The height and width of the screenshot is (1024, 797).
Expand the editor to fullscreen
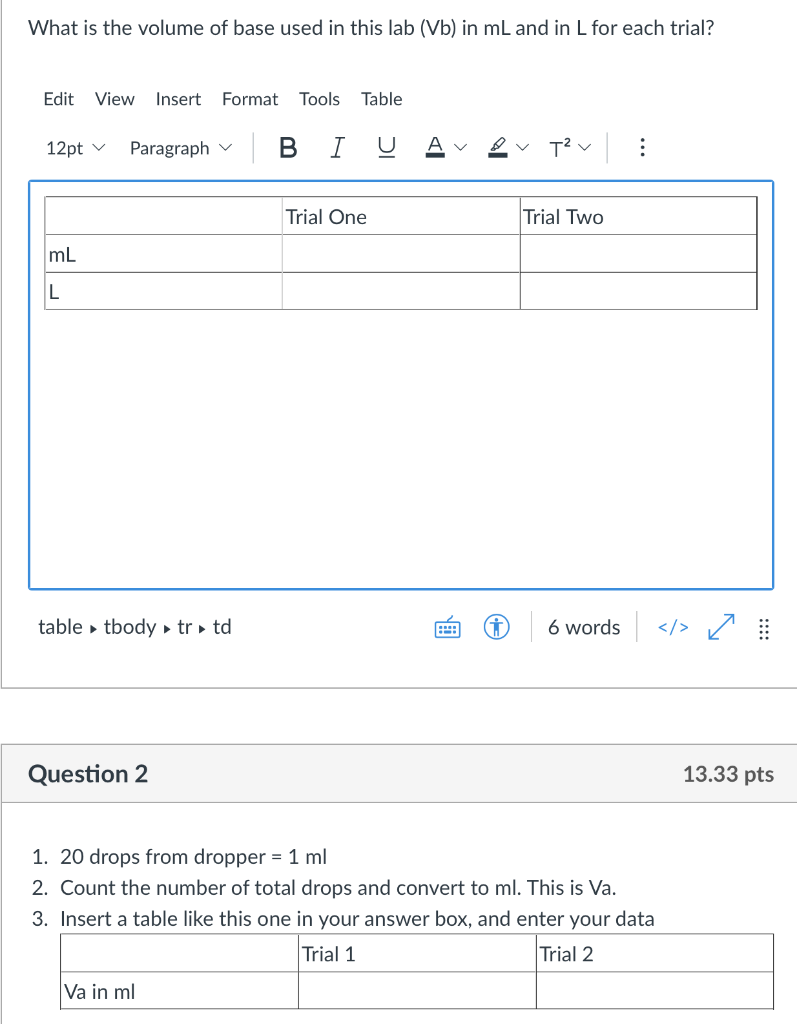(x=720, y=627)
